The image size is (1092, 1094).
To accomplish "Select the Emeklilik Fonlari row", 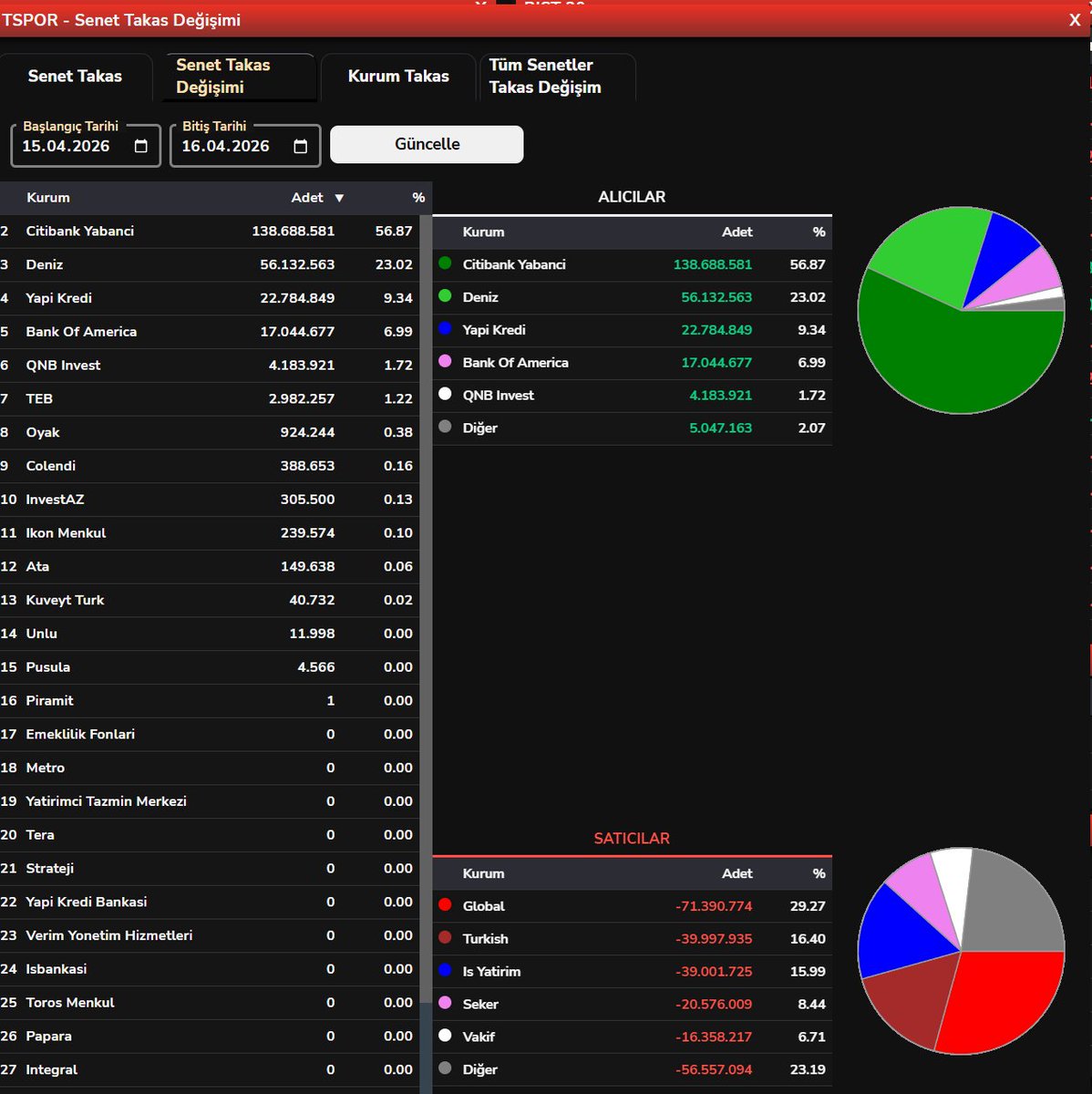I will pyautogui.click(x=210, y=735).
